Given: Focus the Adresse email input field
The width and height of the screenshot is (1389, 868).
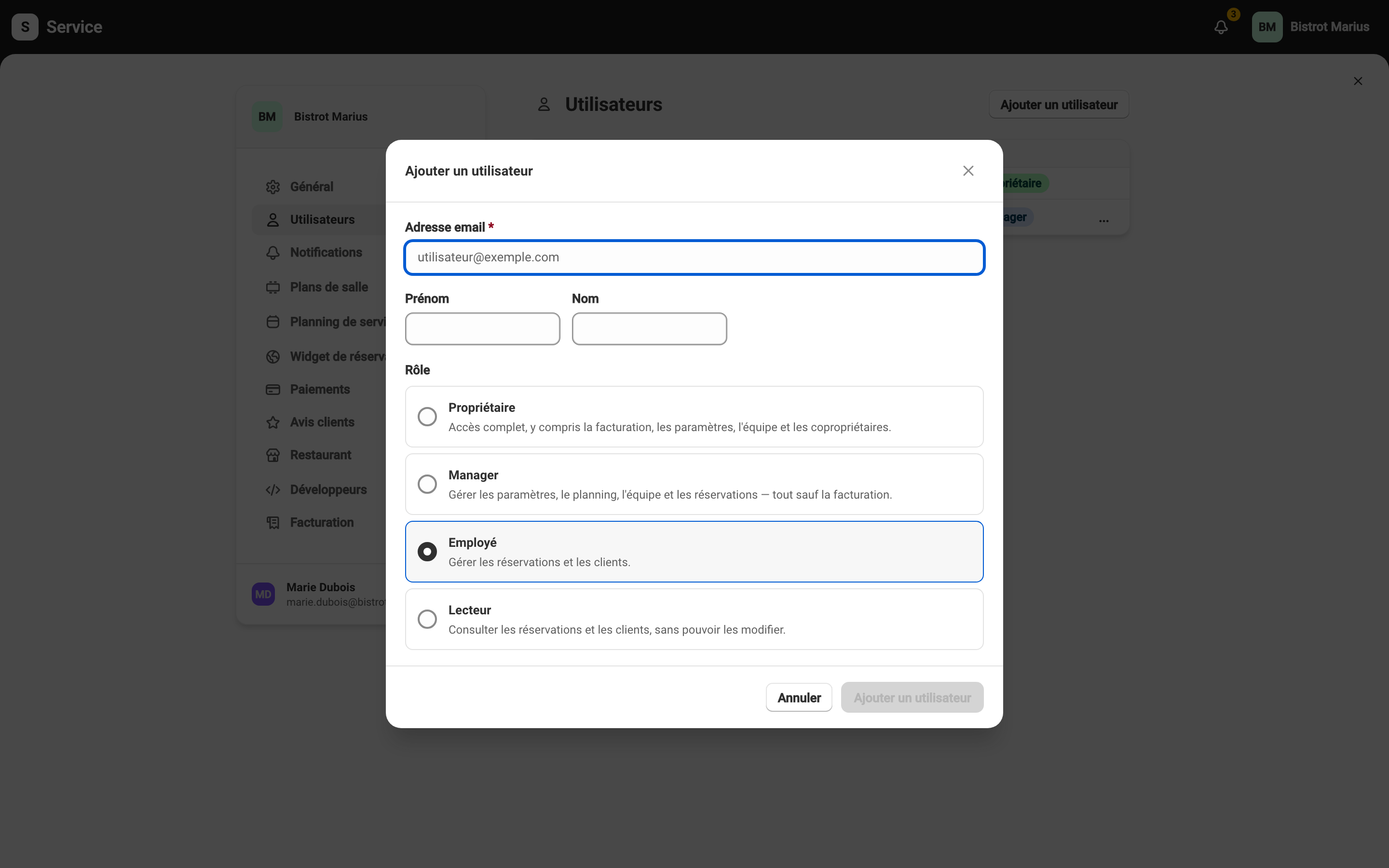Looking at the screenshot, I should tap(694, 258).
